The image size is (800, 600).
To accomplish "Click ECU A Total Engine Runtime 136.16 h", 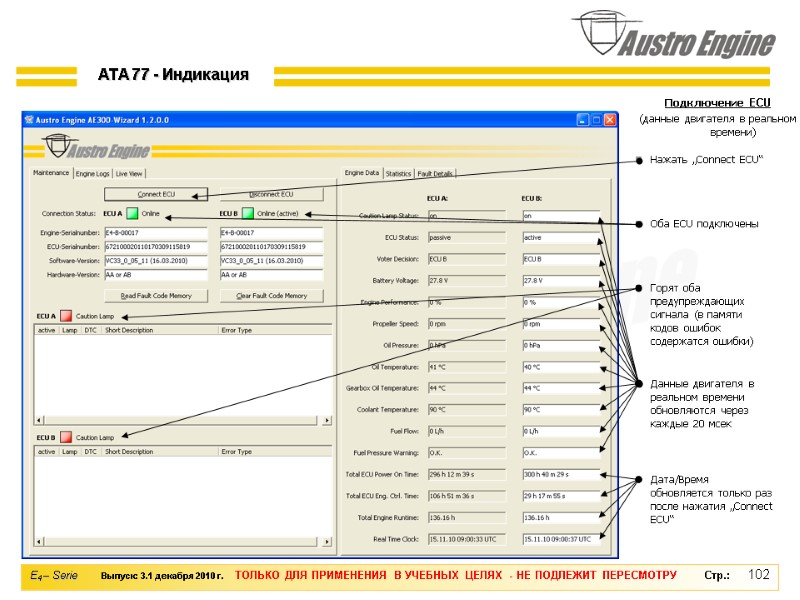I will (466, 517).
